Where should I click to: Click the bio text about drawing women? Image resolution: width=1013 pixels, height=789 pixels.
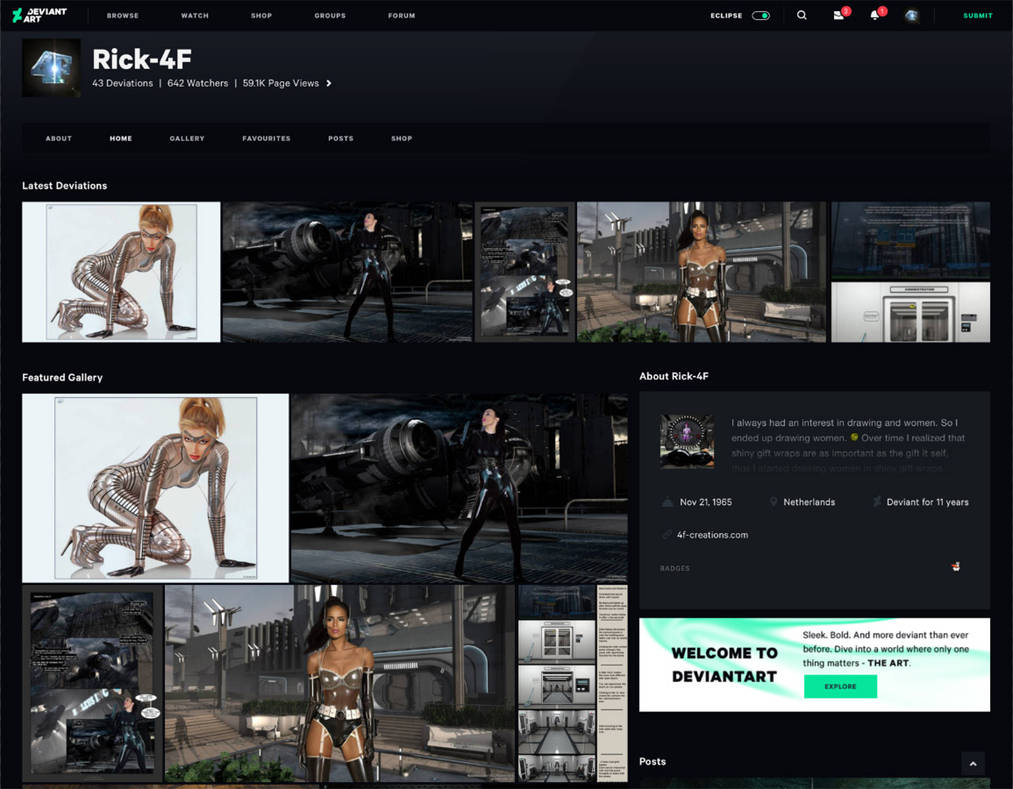pos(848,445)
